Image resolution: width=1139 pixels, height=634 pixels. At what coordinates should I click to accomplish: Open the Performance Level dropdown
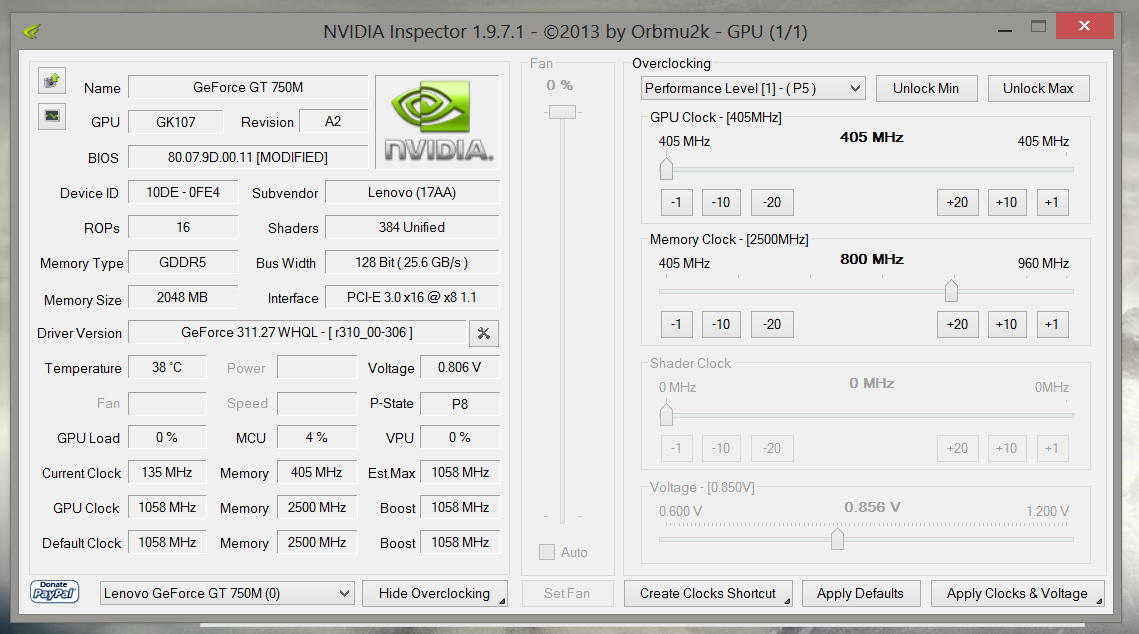tap(753, 89)
